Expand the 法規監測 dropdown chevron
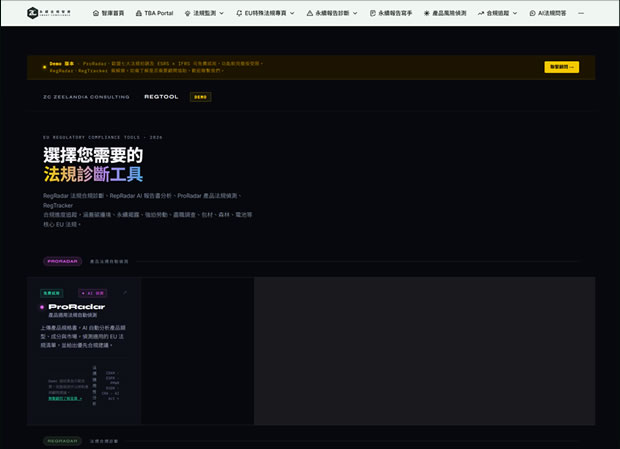This screenshot has width=620, height=449. (221, 13)
